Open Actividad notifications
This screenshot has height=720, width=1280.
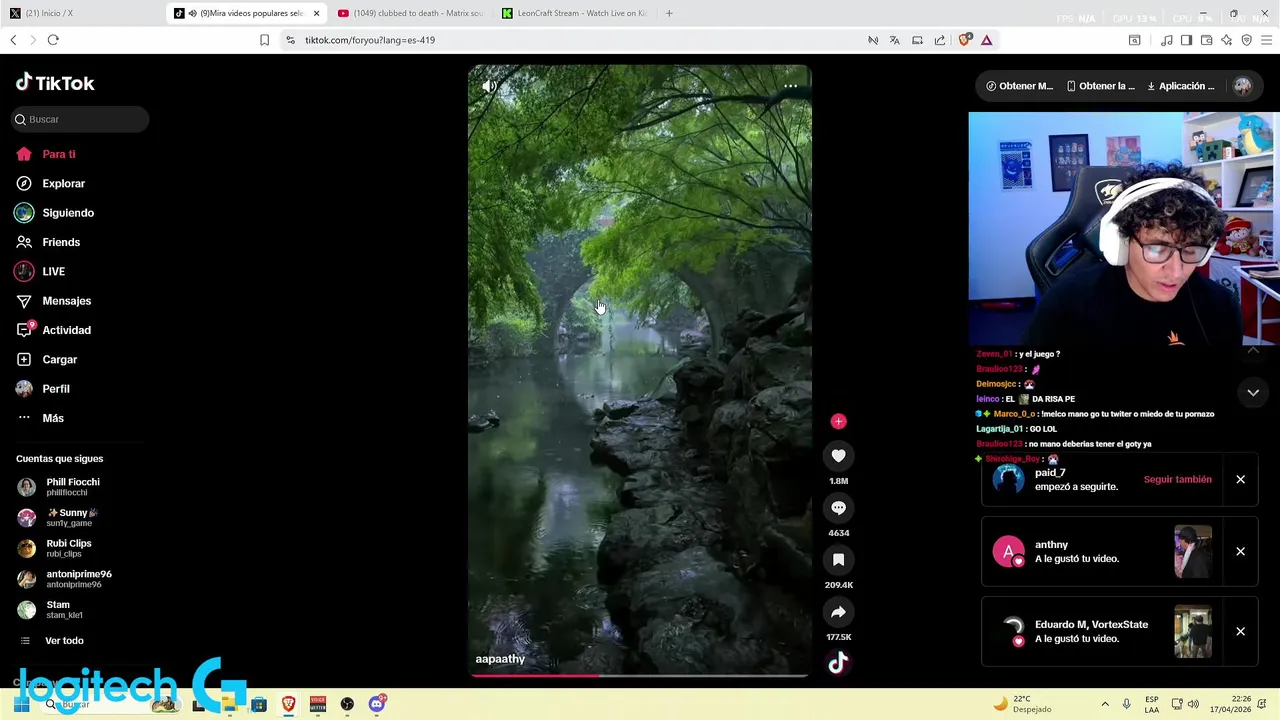[54, 330]
